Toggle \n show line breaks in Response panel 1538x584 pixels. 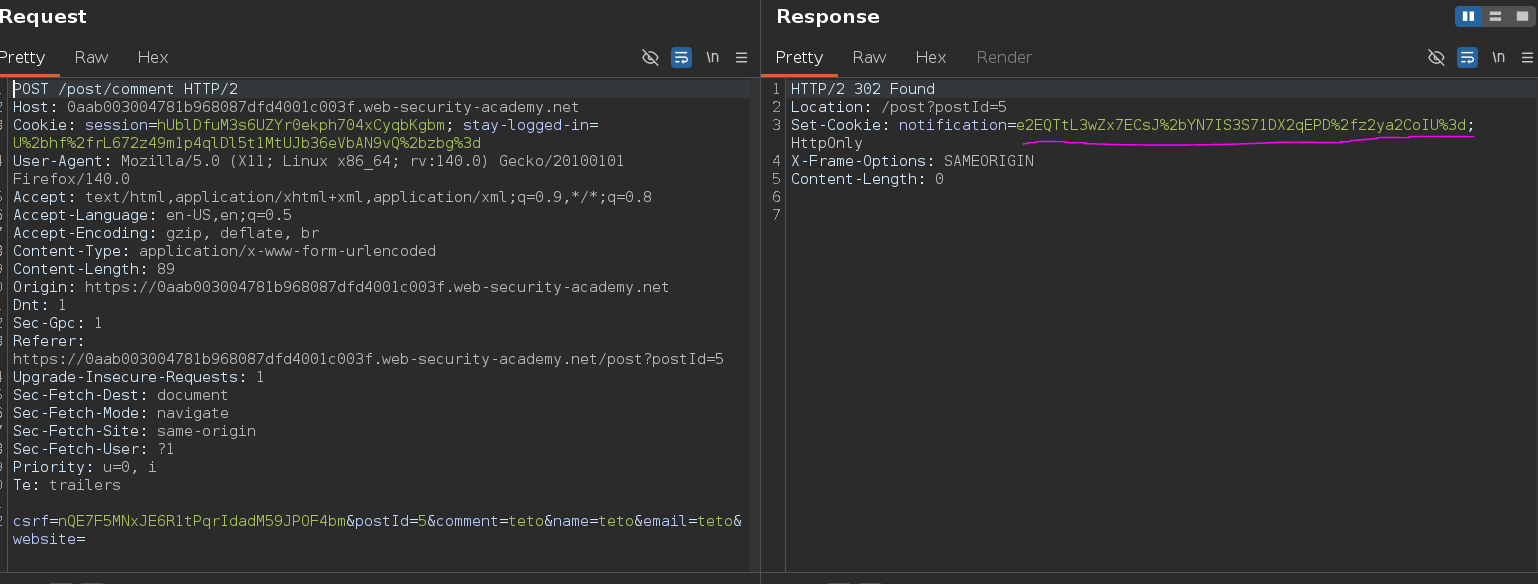coord(1498,57)
